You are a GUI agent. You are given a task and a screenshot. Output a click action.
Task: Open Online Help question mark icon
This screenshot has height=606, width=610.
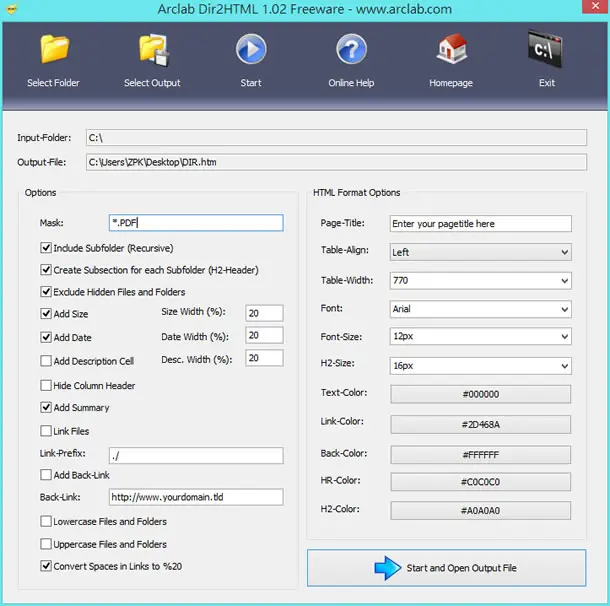[x=351, y=49]
